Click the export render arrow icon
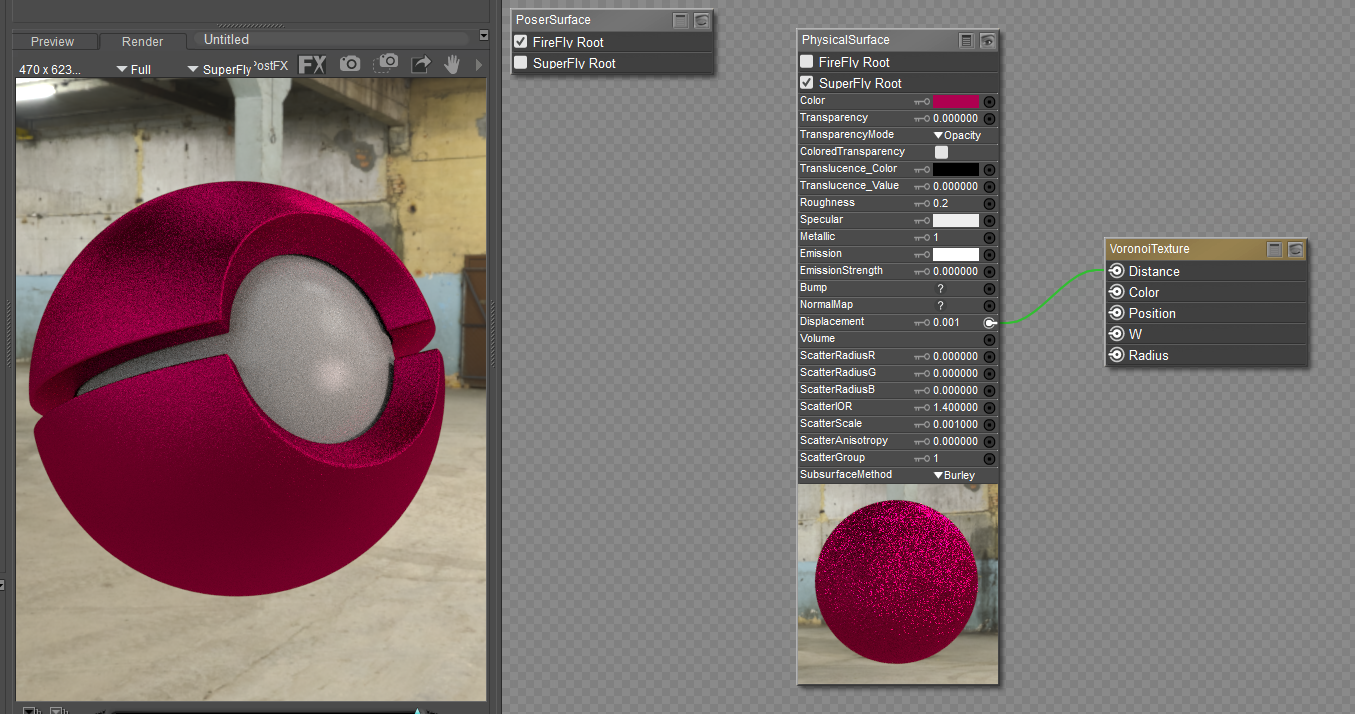This screenshot has width=1355, height=714. tap(421, 65)
